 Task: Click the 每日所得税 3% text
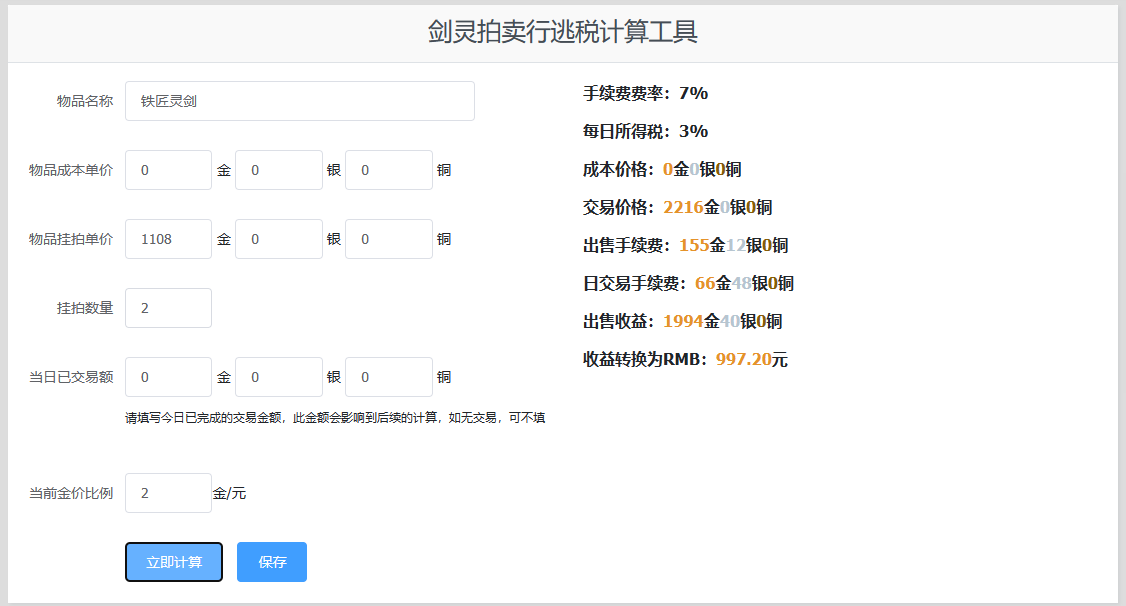646,131
